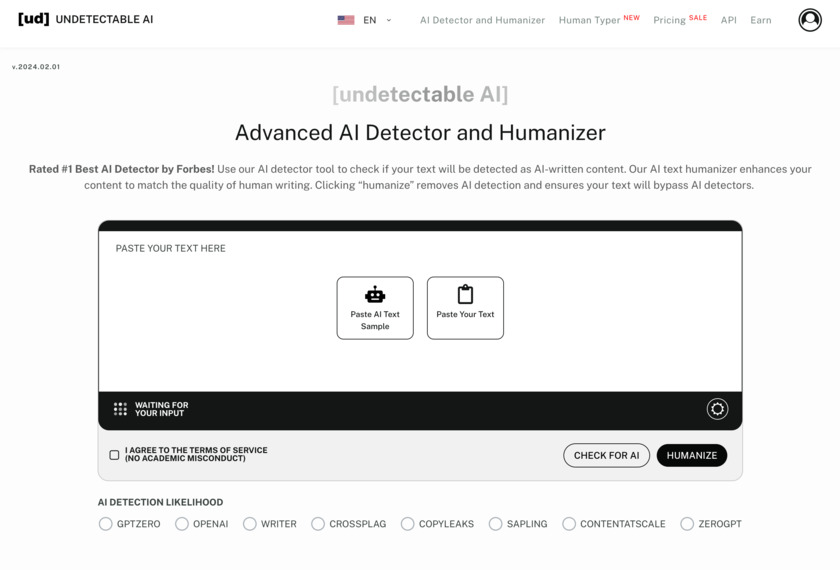This screenshot has height=570, width=840.
Task: Select the CONTENTATSCALE detector radio
Action: (569, 523)
